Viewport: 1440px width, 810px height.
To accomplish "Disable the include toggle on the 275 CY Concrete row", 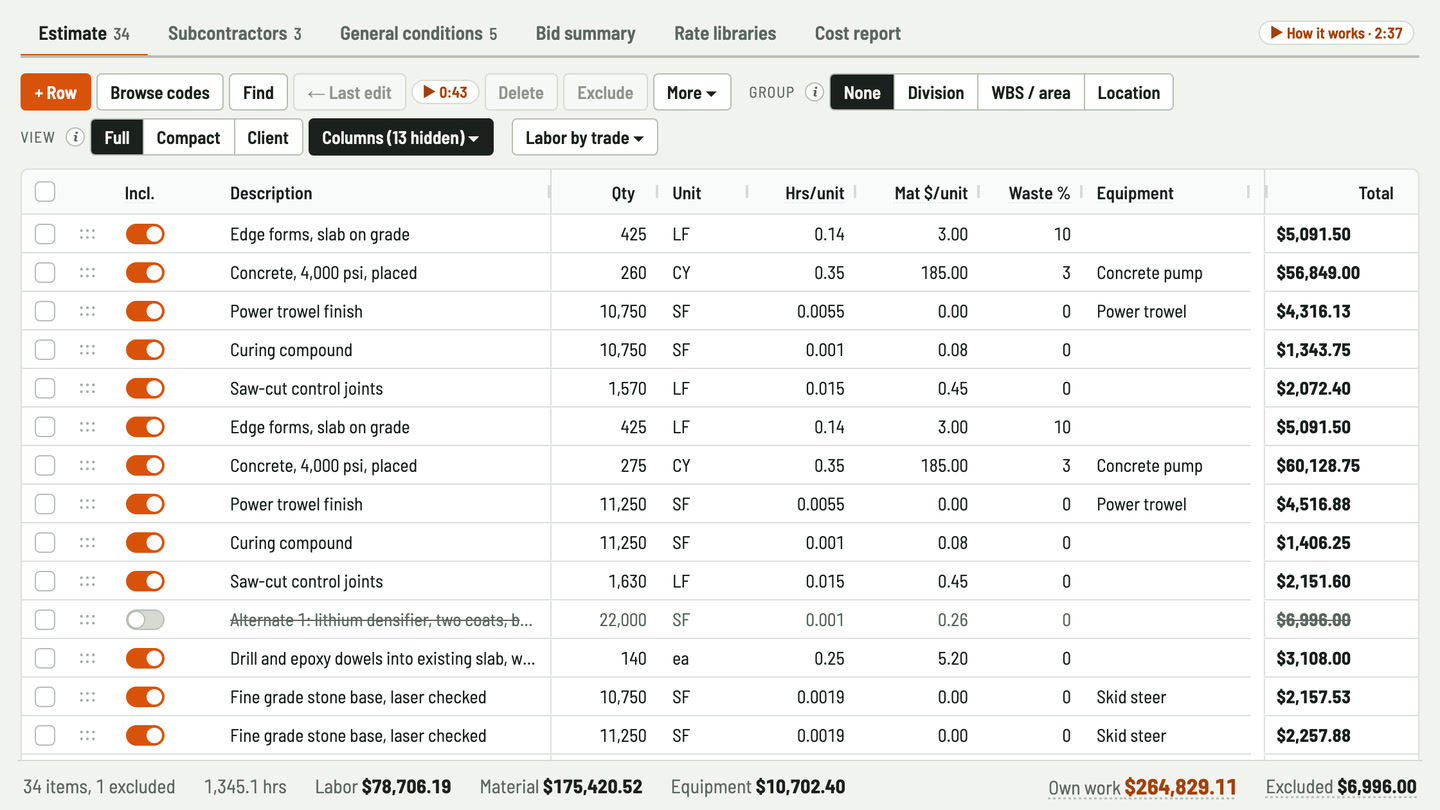I will (x=145, y=466).
